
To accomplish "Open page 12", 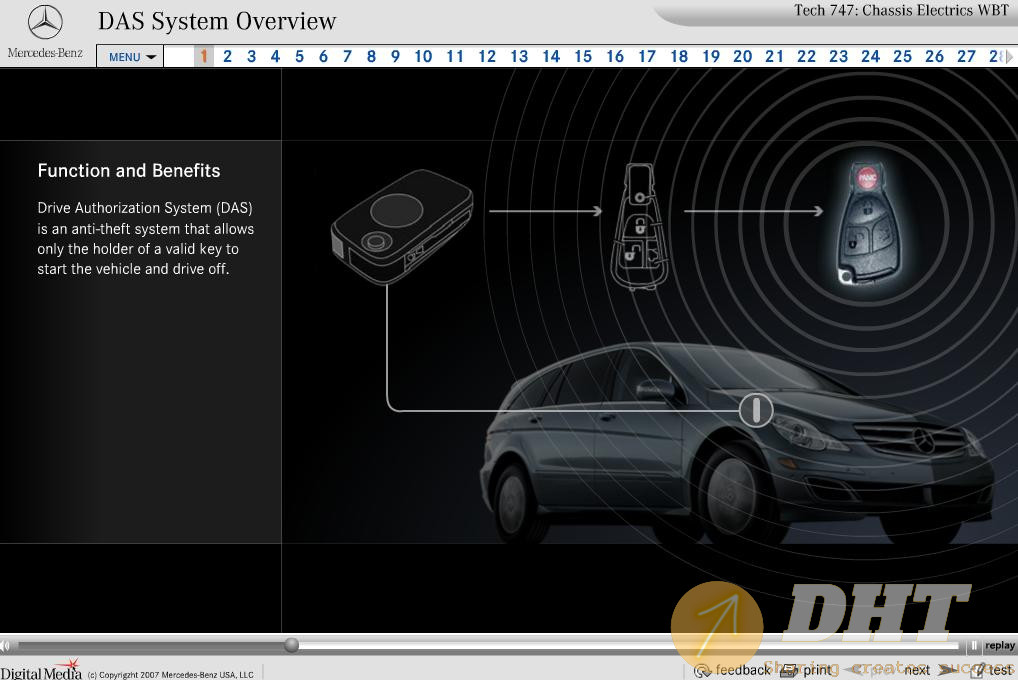I will (x=487, y=57).
